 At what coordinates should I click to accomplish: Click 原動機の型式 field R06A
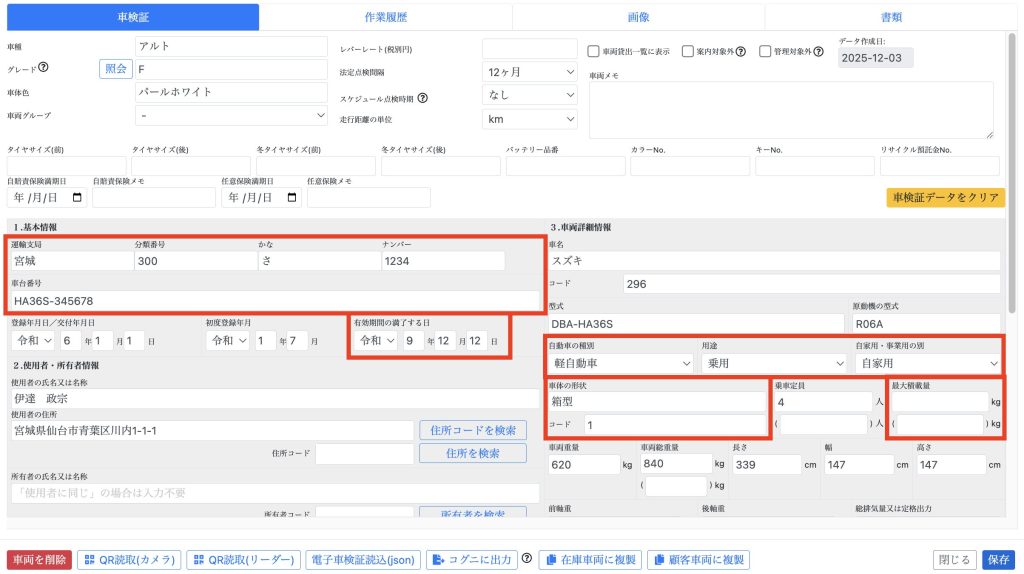[x=926, y=324]
